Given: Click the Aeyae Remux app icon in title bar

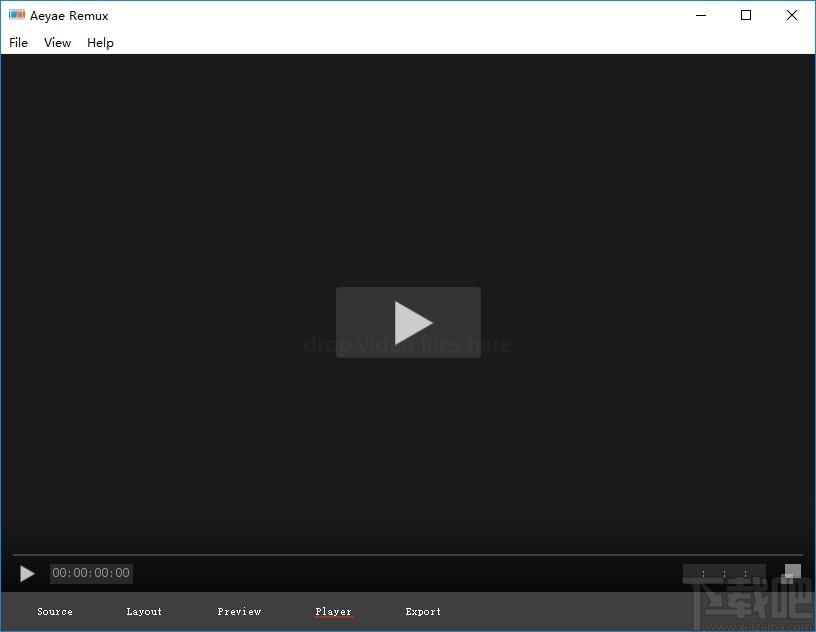Looking at the screenshot, I should click(17, 15).
